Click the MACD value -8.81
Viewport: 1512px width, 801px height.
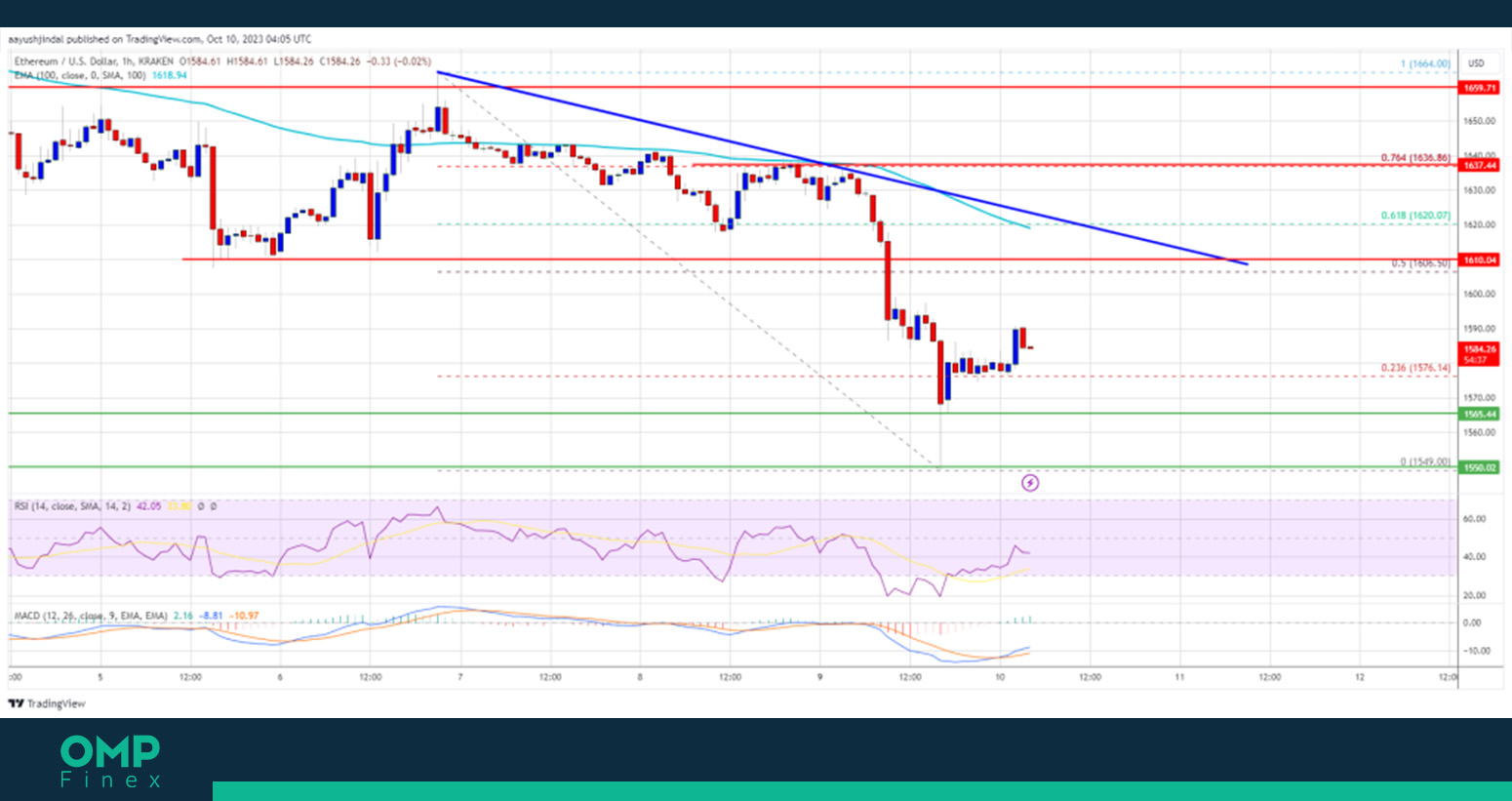click(212, 616)
